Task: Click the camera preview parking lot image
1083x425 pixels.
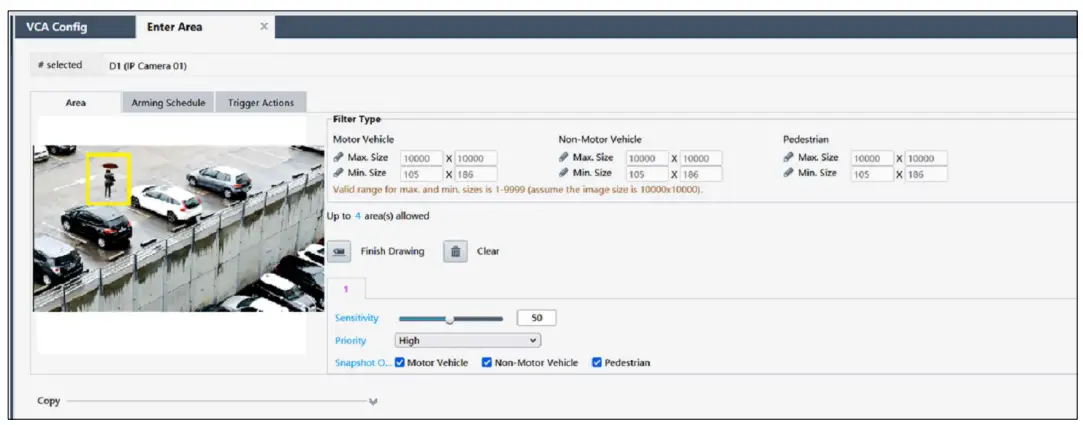Action: point(178,228)
